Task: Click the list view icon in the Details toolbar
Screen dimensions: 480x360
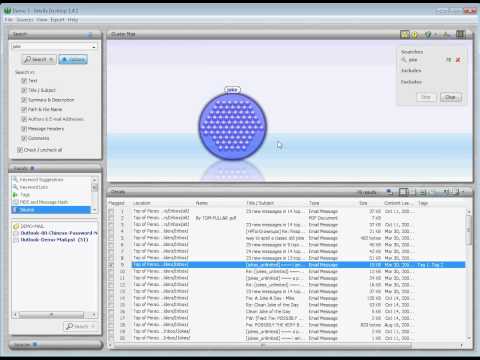Action: click(x=422, y=192)
